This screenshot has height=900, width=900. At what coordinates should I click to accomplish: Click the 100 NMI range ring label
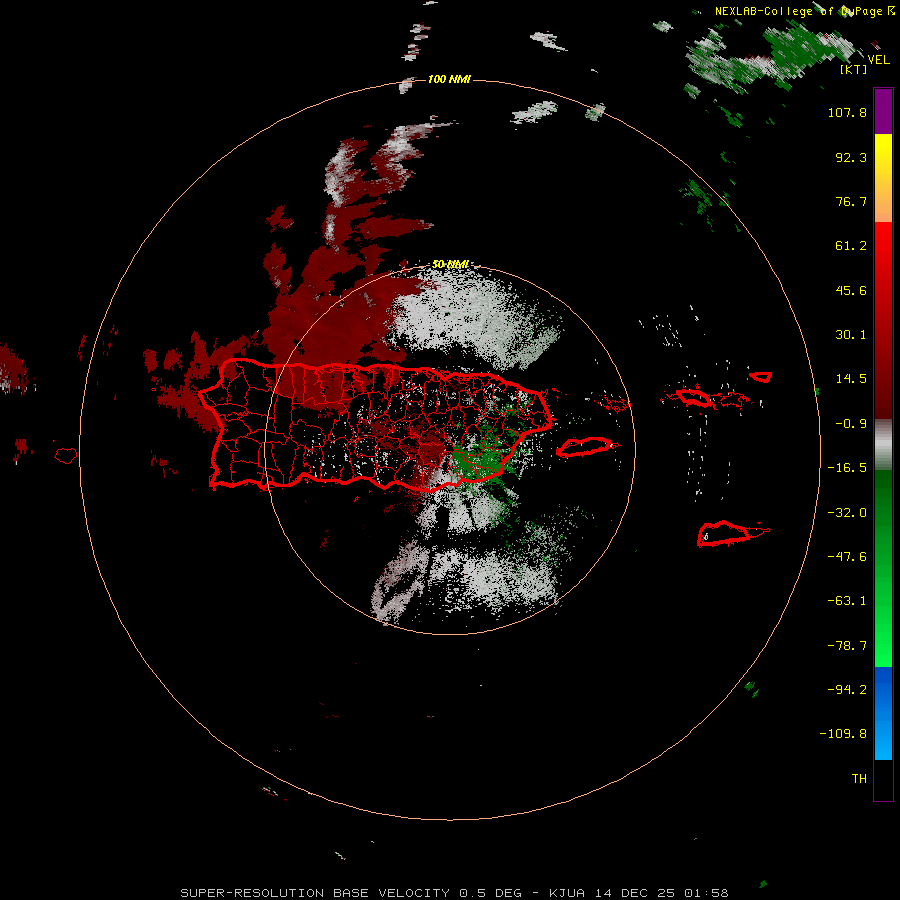(x=449, y=79)
